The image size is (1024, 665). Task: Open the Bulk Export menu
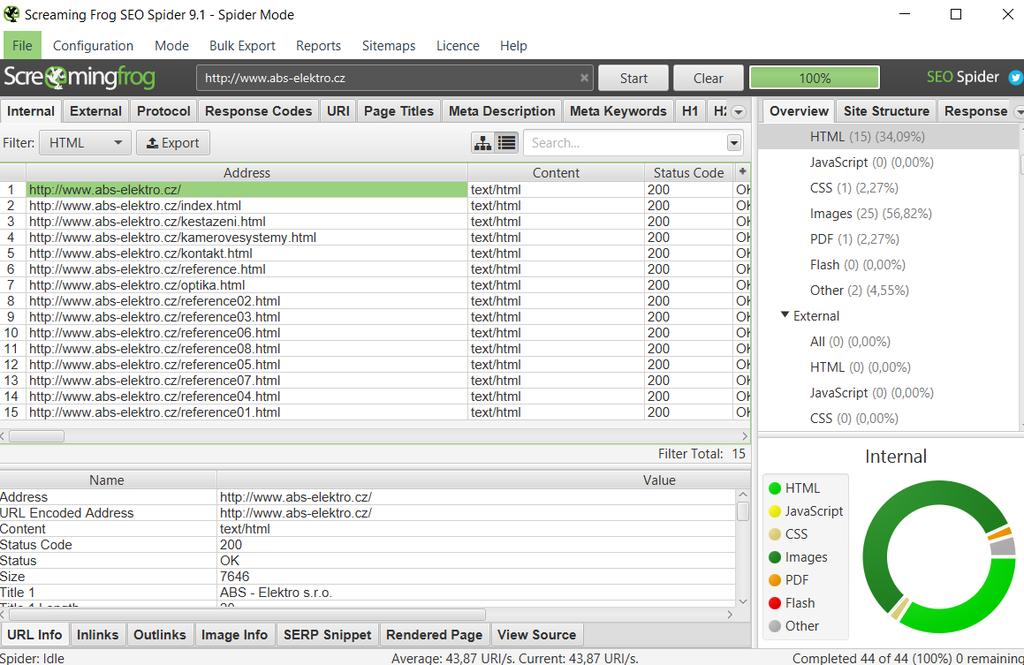pyautogui.click(x=242, y=46)
